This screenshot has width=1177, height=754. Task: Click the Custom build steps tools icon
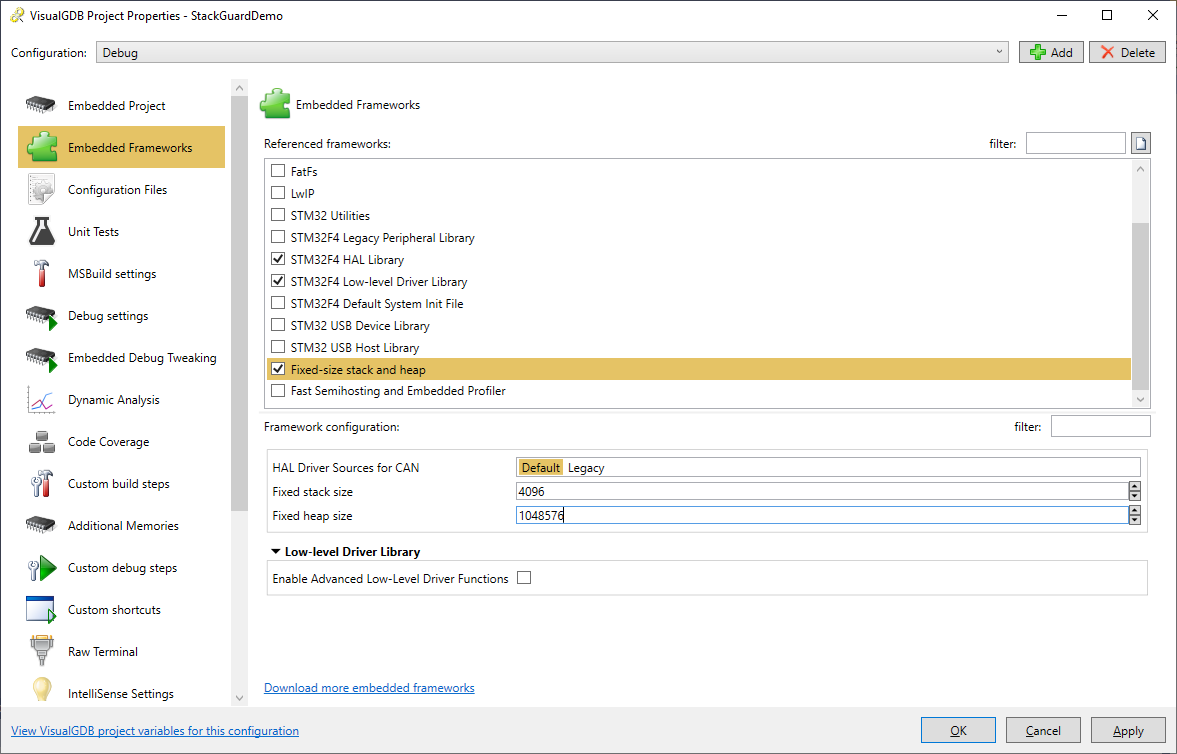41,484
